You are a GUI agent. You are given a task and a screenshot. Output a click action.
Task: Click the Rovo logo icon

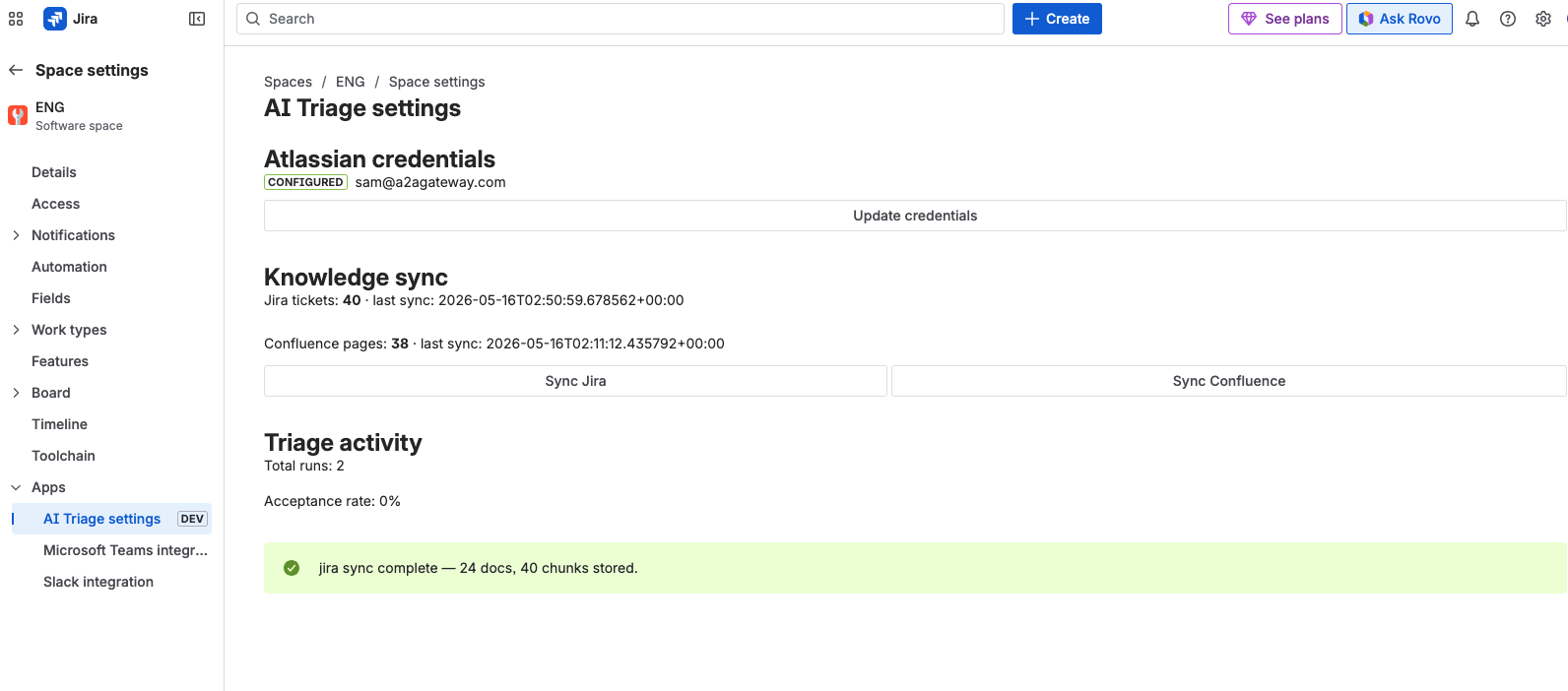point(1366,19)
